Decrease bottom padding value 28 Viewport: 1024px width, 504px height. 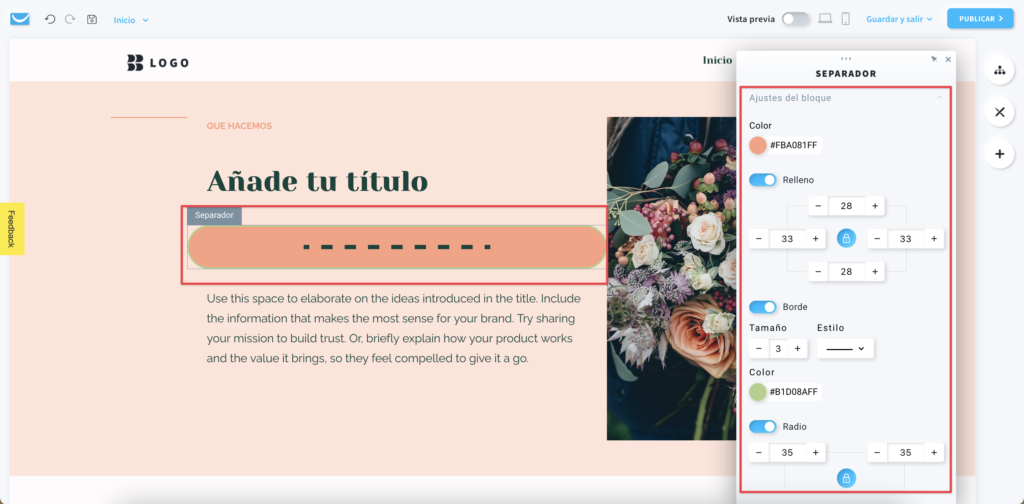818,272
